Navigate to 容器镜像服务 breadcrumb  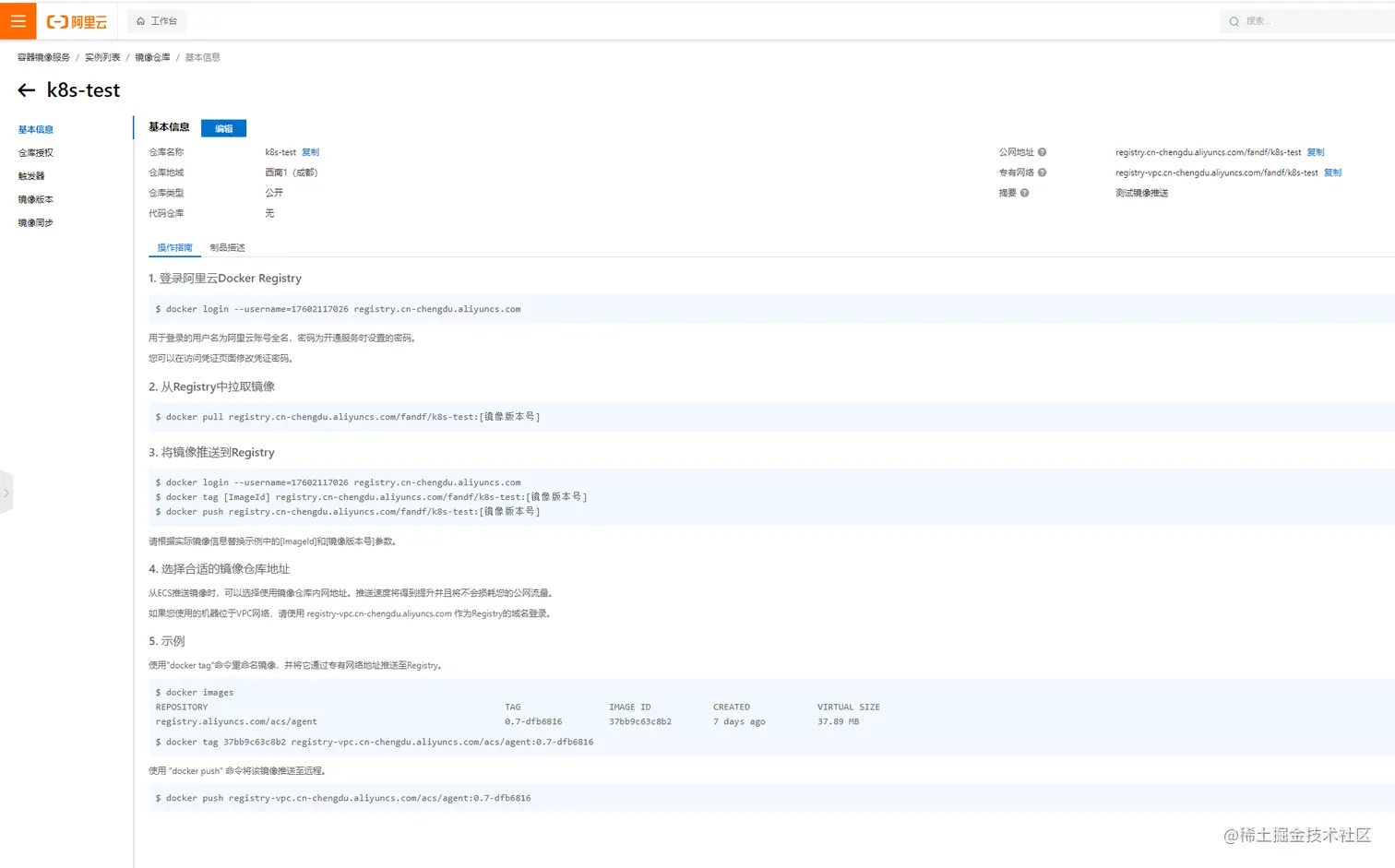(43, 57)
